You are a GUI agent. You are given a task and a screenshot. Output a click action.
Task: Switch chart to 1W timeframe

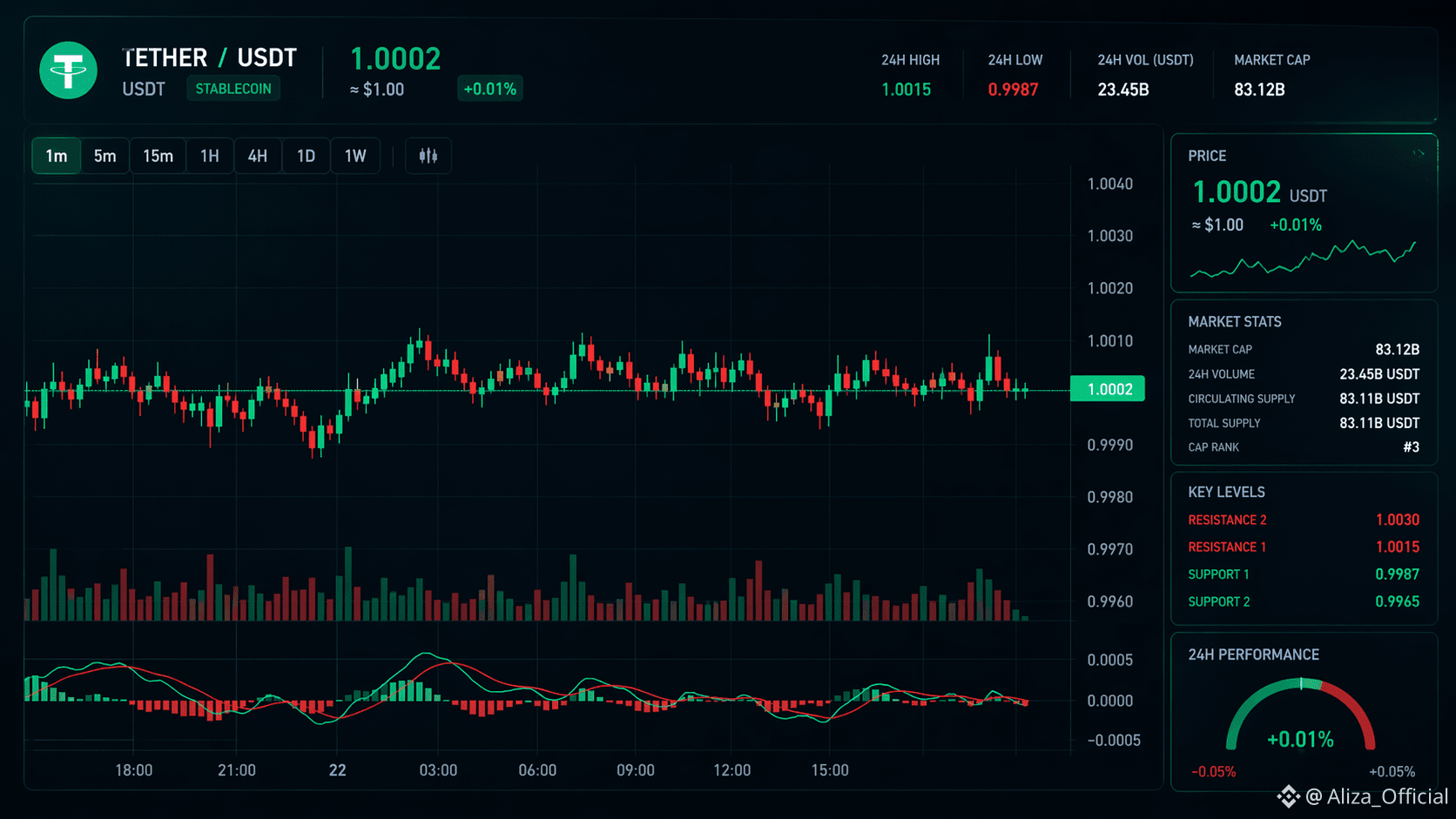[355, 156]
